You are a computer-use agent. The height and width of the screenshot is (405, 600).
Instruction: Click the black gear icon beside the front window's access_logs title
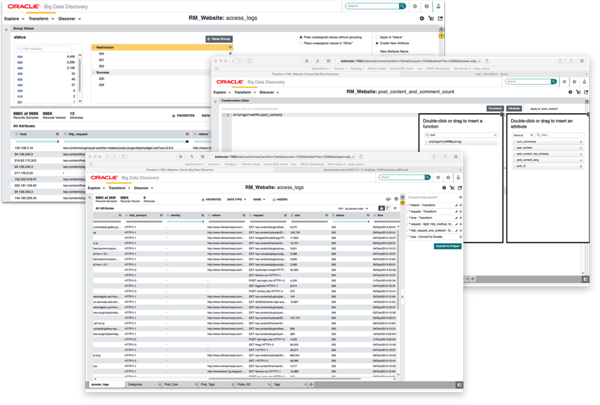coord(444,188)
